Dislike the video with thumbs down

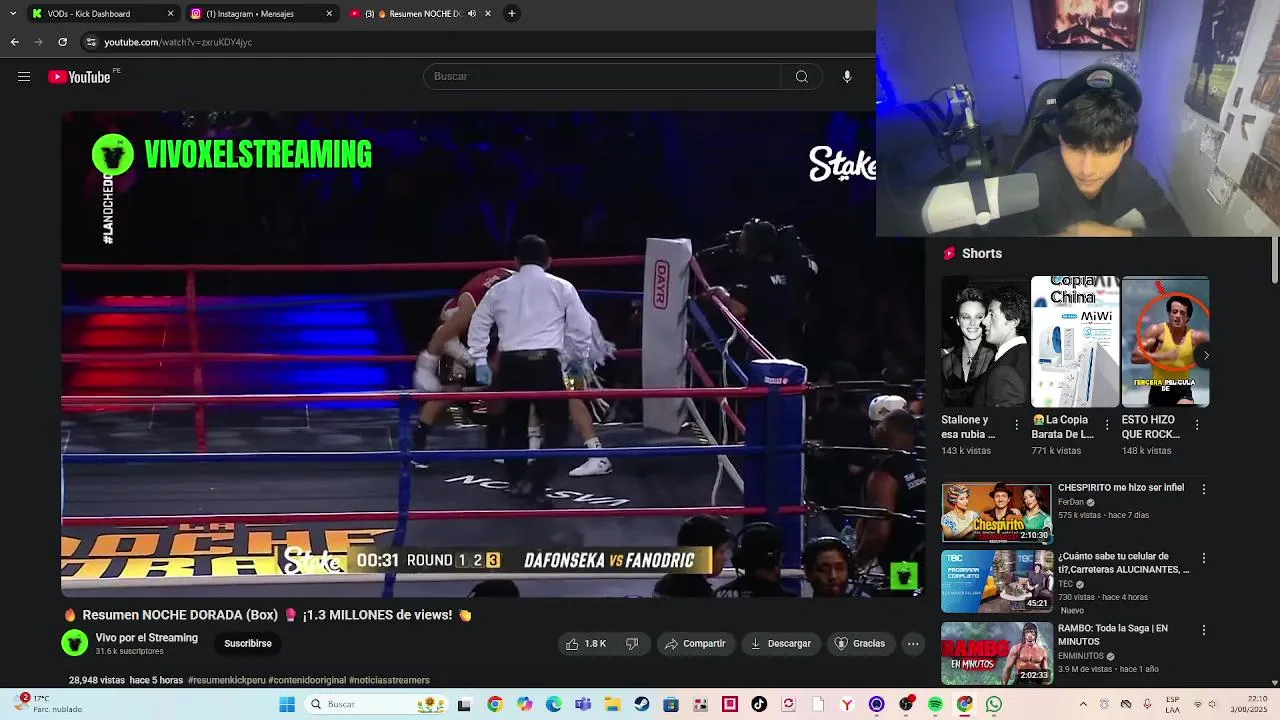[631, 644]
